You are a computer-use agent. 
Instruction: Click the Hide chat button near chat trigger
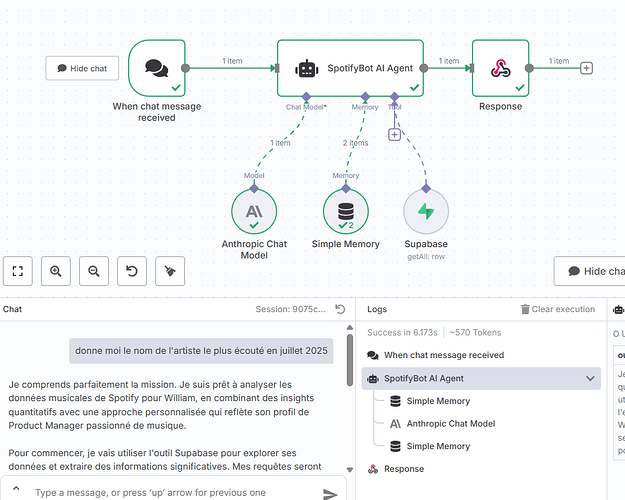[82, 68]
